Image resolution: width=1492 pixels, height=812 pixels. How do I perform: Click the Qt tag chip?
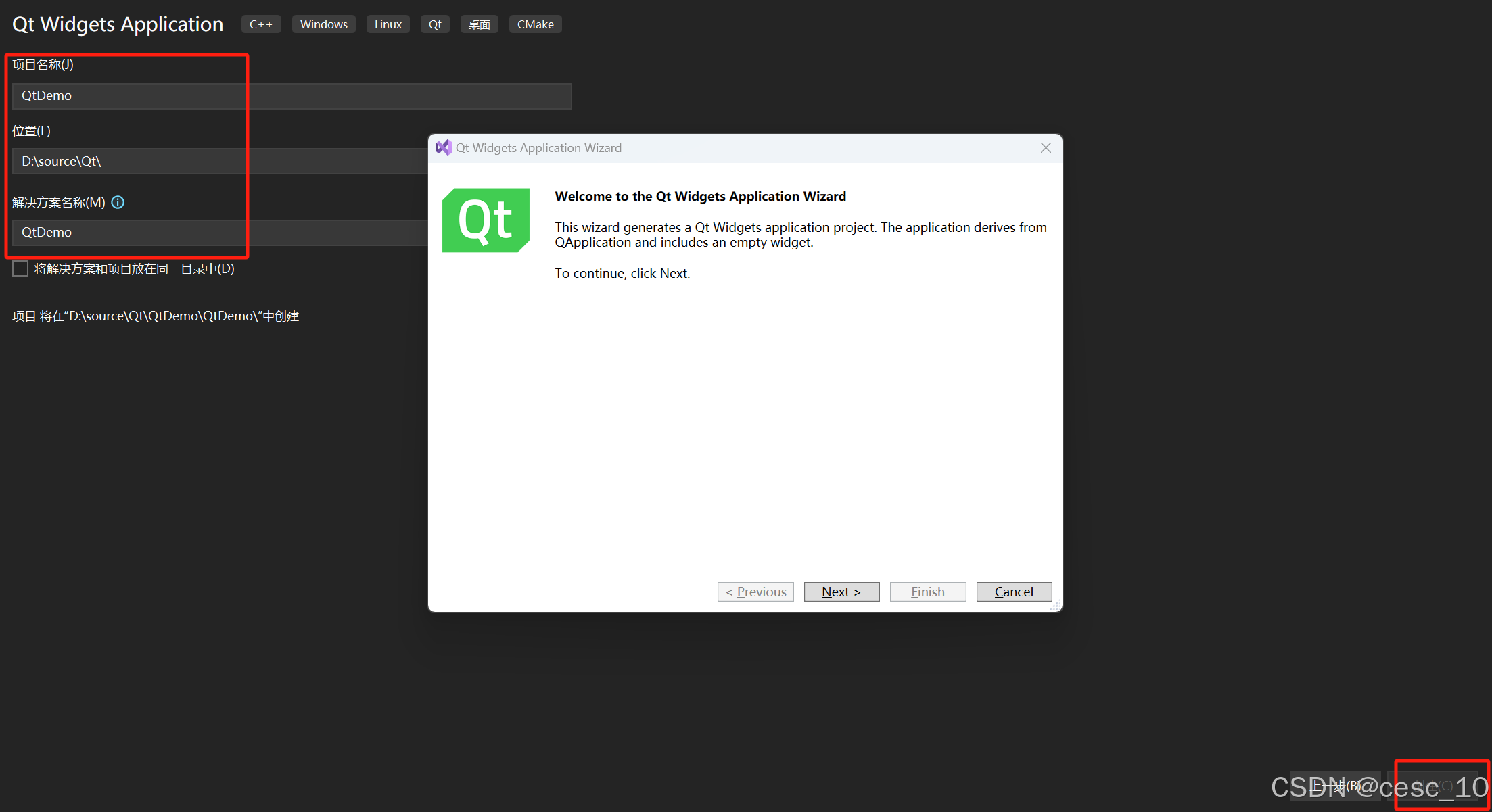coord(435,24)
